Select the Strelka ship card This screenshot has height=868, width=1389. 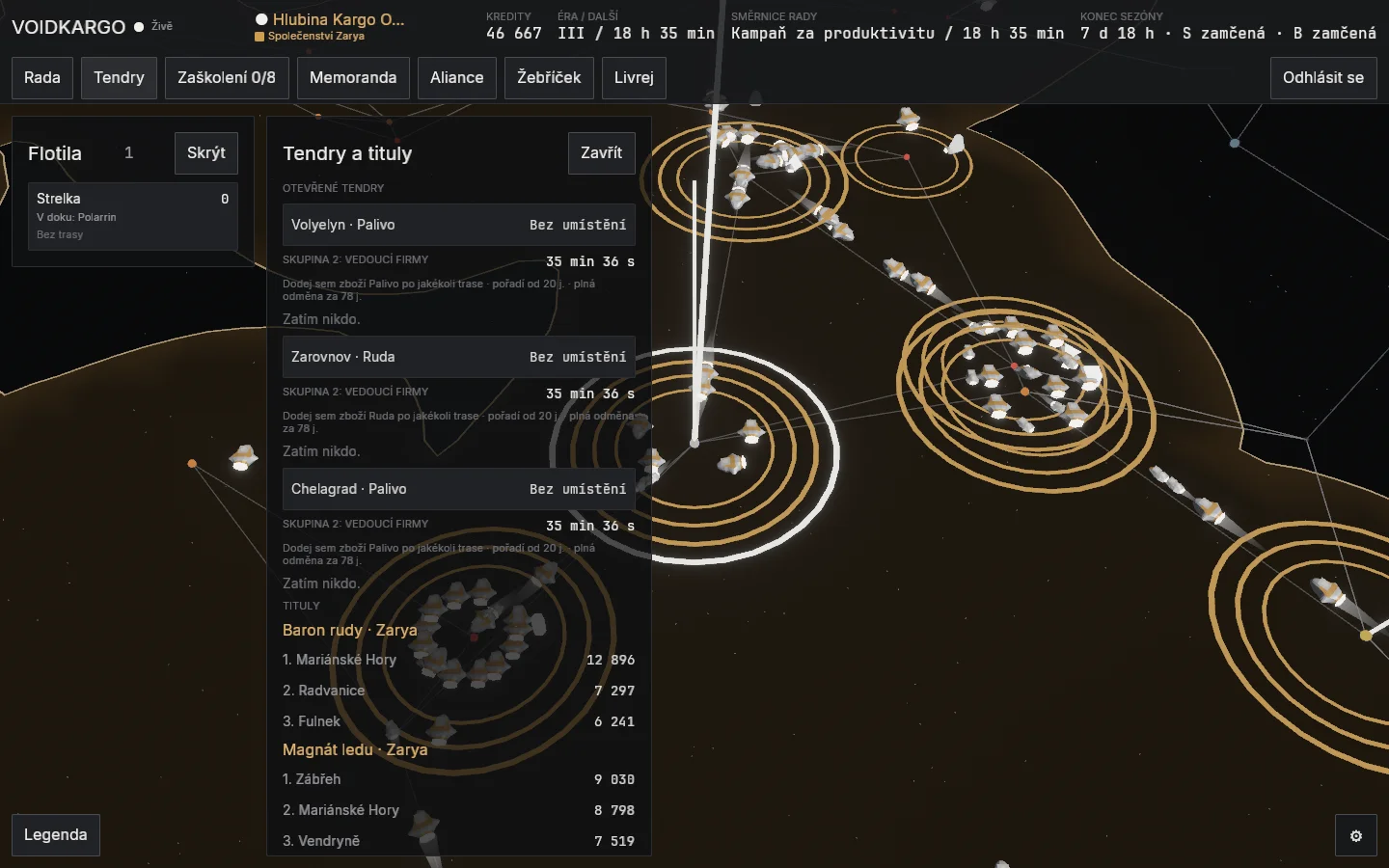[x=133, y=216]
